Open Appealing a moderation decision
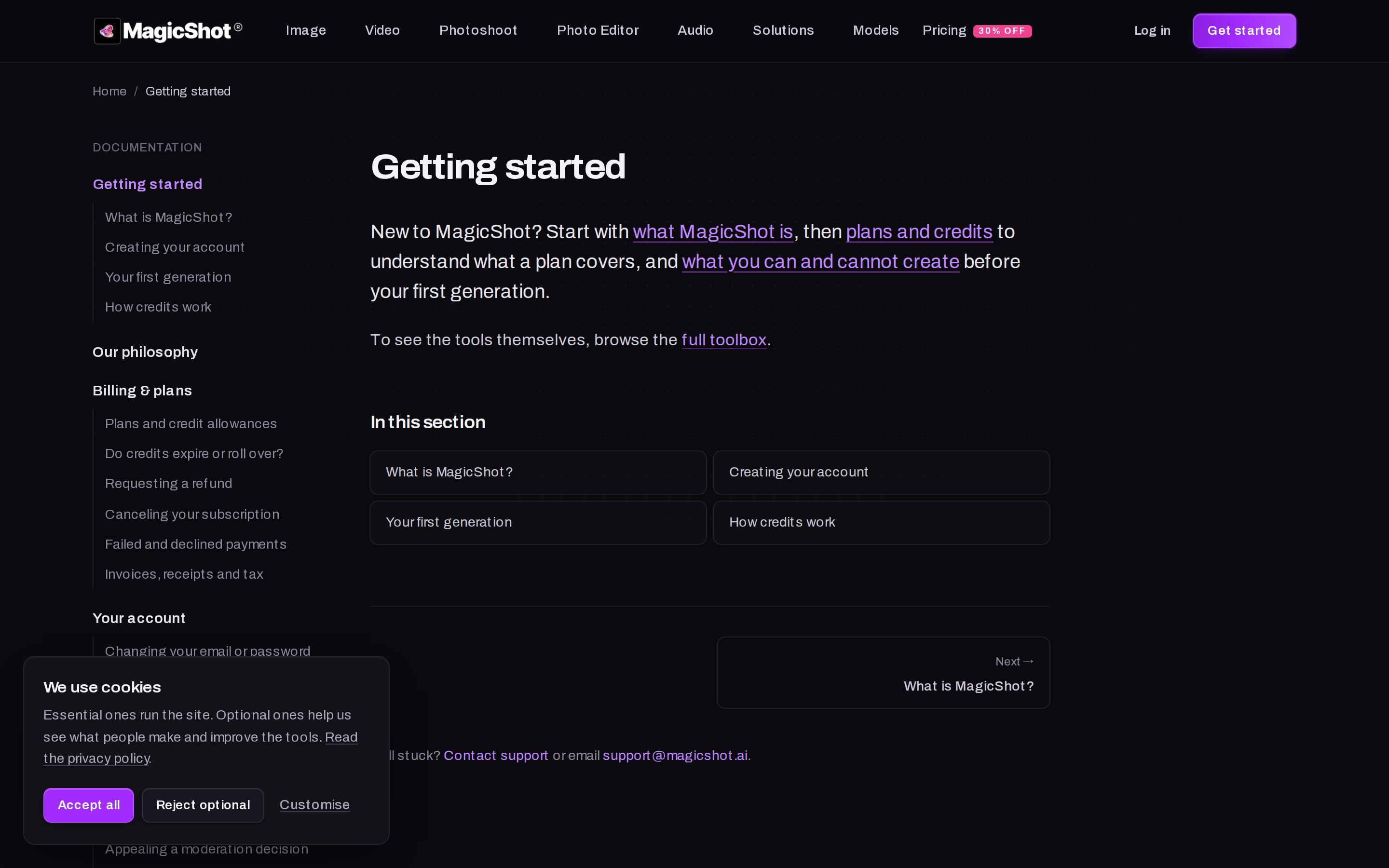 (206, 849)
